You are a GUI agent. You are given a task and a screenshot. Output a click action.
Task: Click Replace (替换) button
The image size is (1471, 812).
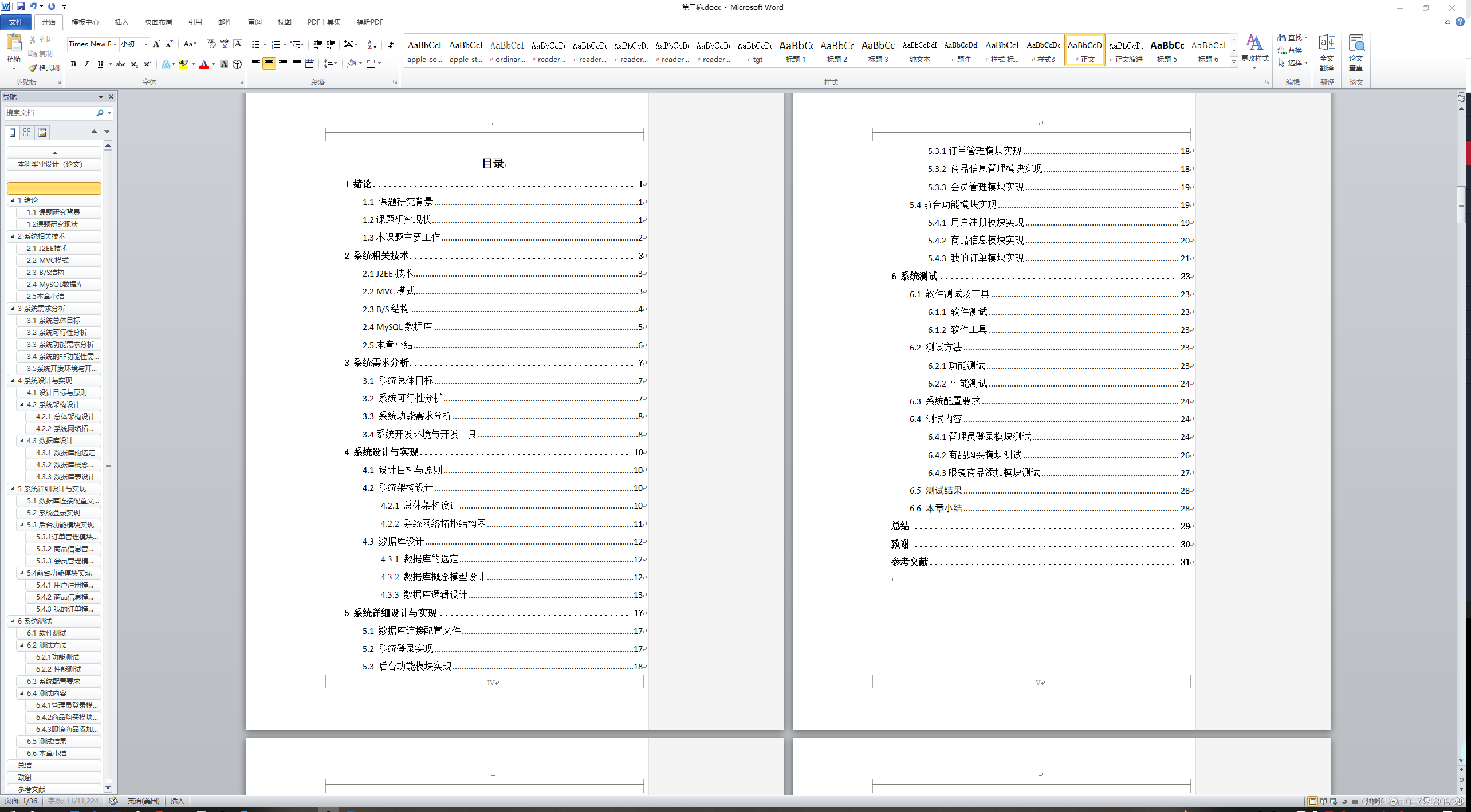[x=1290, y=50]
